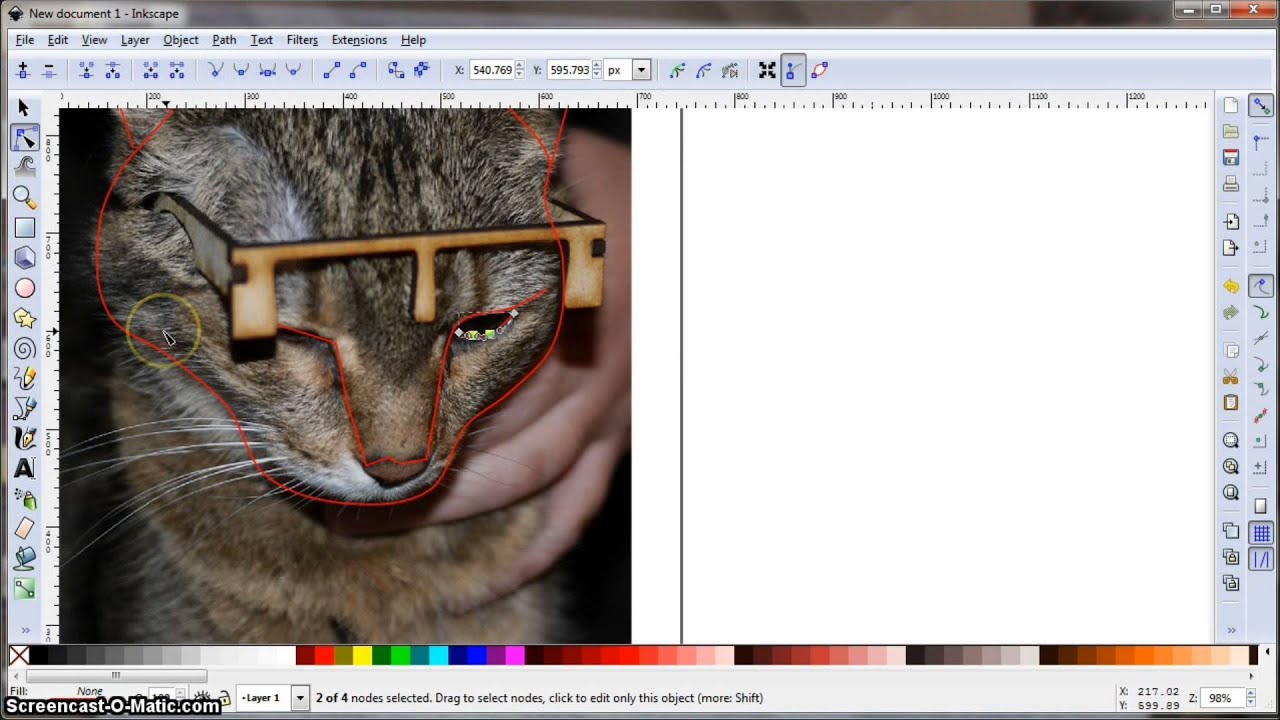This screenshot has height=720, width=1280.
Task: Click Join endnodes with segment icon
Action: 150,70
